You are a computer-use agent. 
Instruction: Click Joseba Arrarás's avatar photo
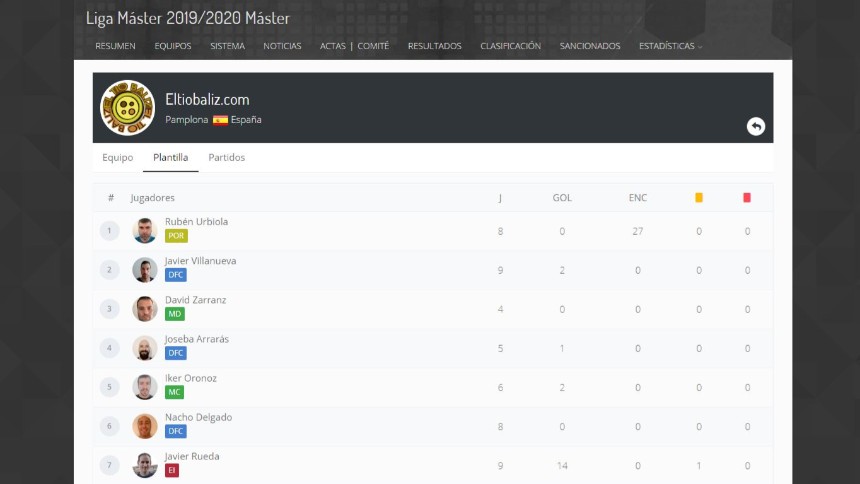click(x=145, y=348)
